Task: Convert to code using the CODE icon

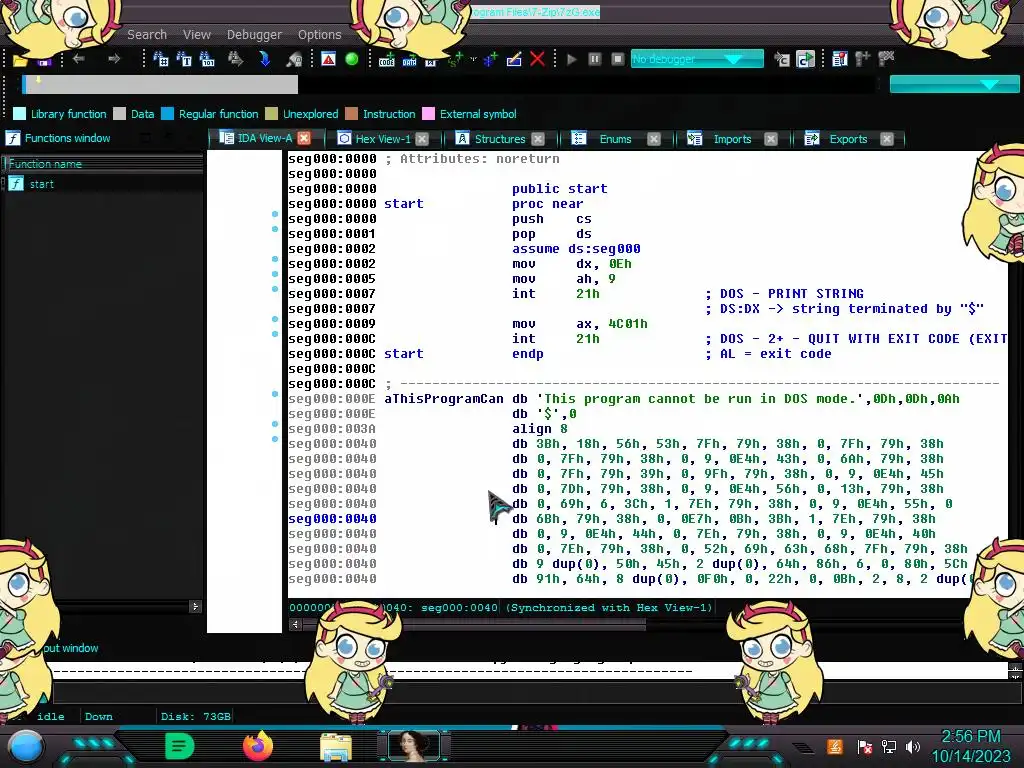Action: (387, 60)
